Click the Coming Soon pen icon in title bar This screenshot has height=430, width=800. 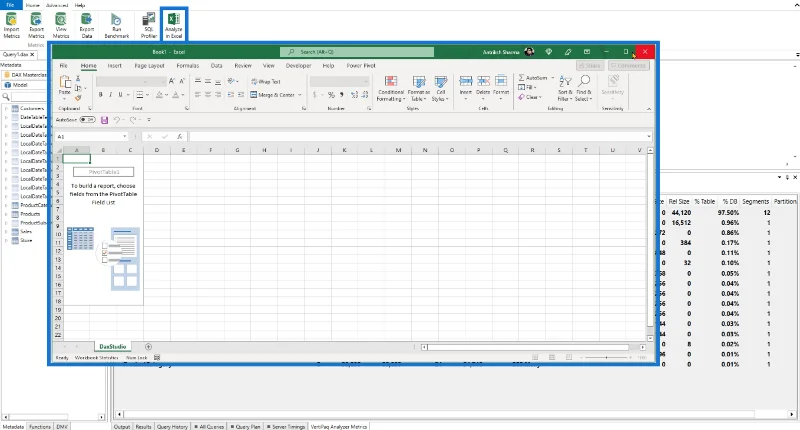point(568,52)
